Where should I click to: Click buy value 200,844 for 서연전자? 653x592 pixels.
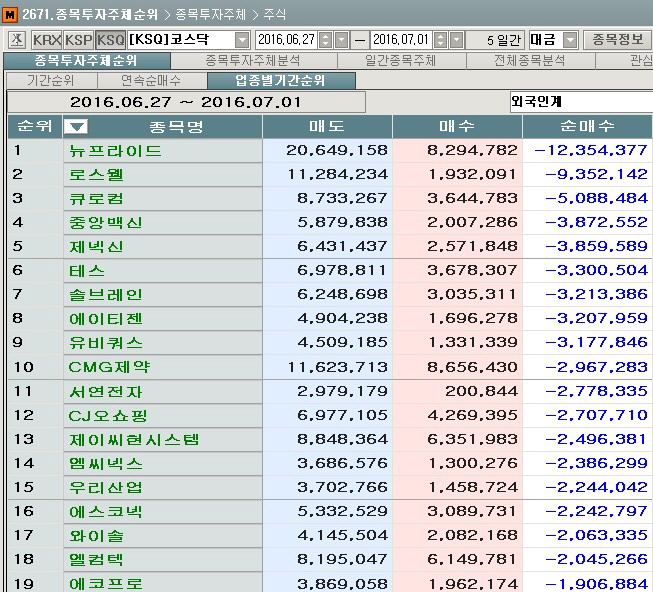481,391
